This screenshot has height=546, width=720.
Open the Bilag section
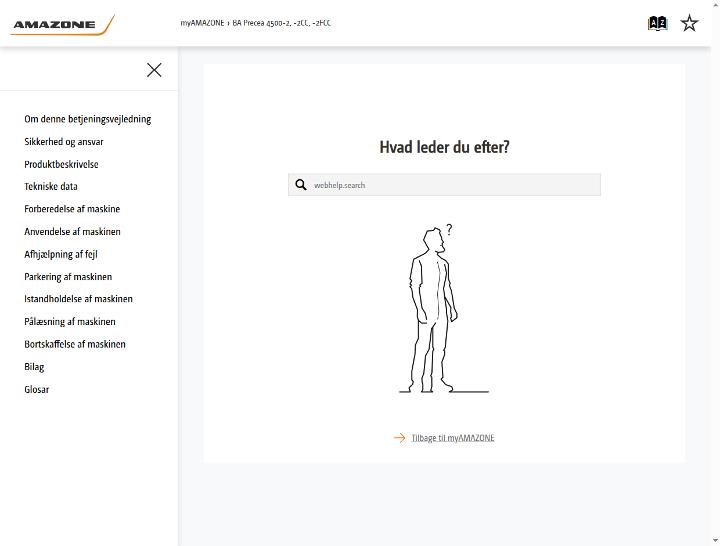coord(34,367)
